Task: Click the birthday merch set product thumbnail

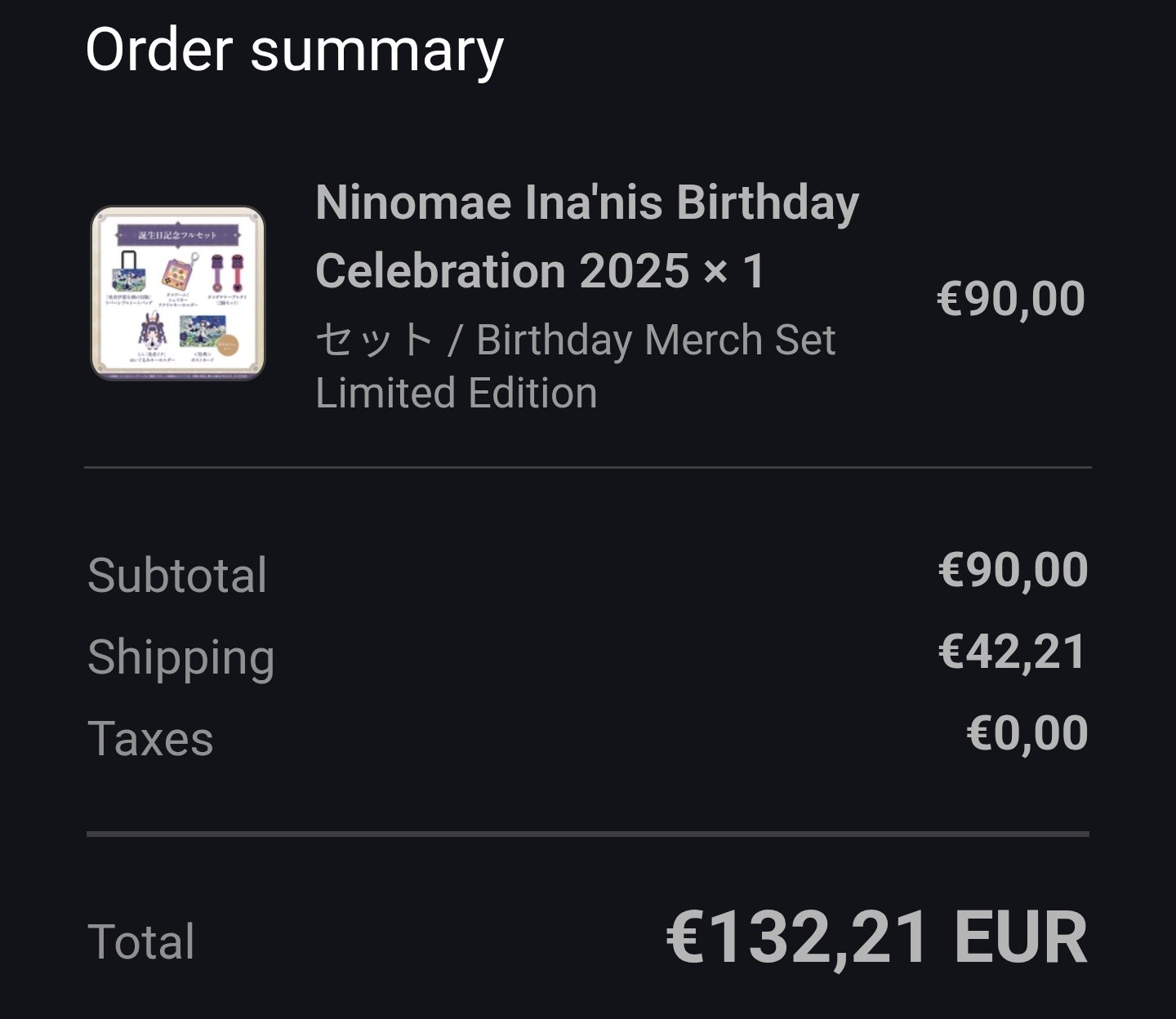Action: (x=178, y=293)
